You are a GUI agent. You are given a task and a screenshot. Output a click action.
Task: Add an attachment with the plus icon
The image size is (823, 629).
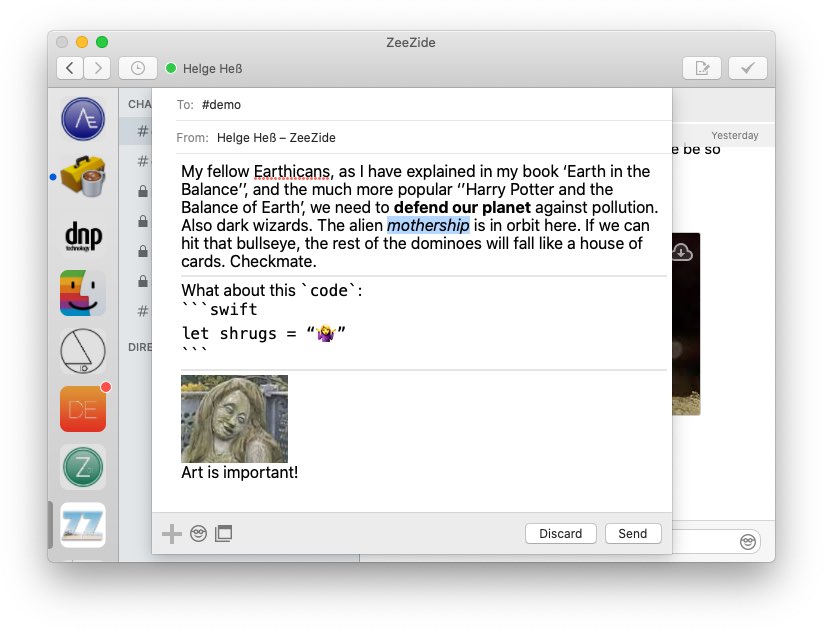pos(171,533)
